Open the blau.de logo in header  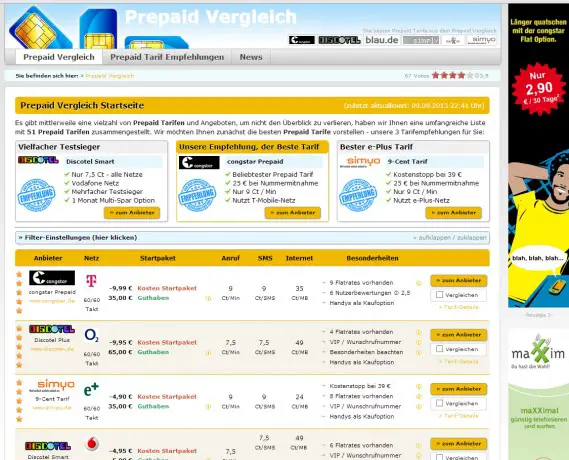click(x=381, y=40)
